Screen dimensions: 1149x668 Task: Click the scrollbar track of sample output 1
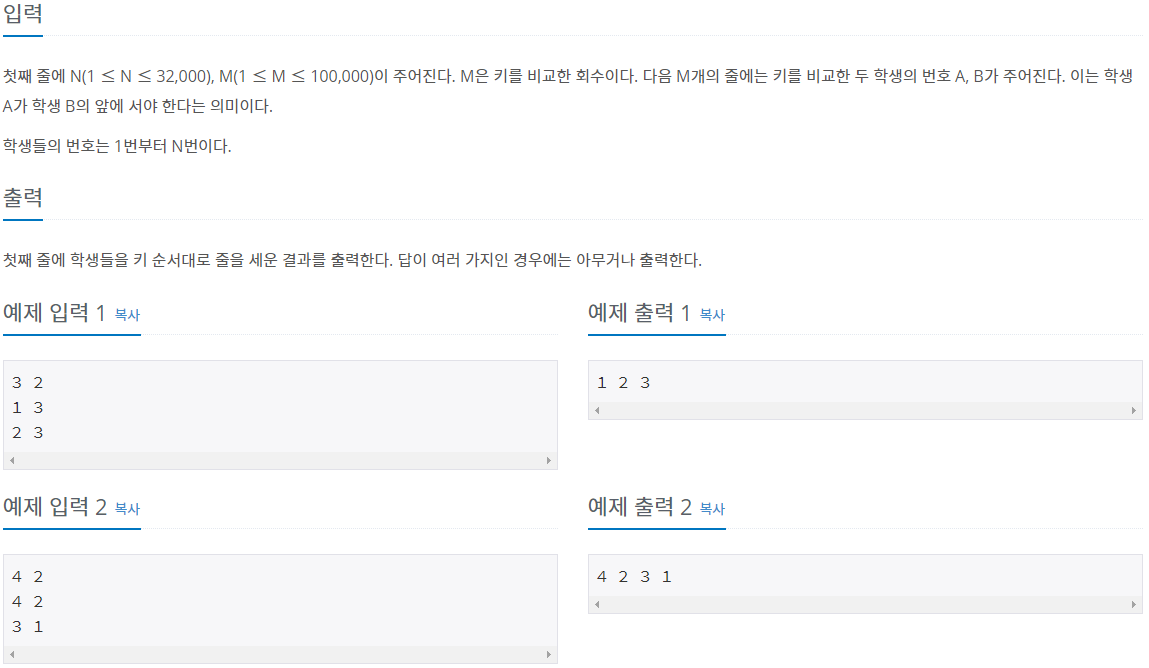[860, 410]
